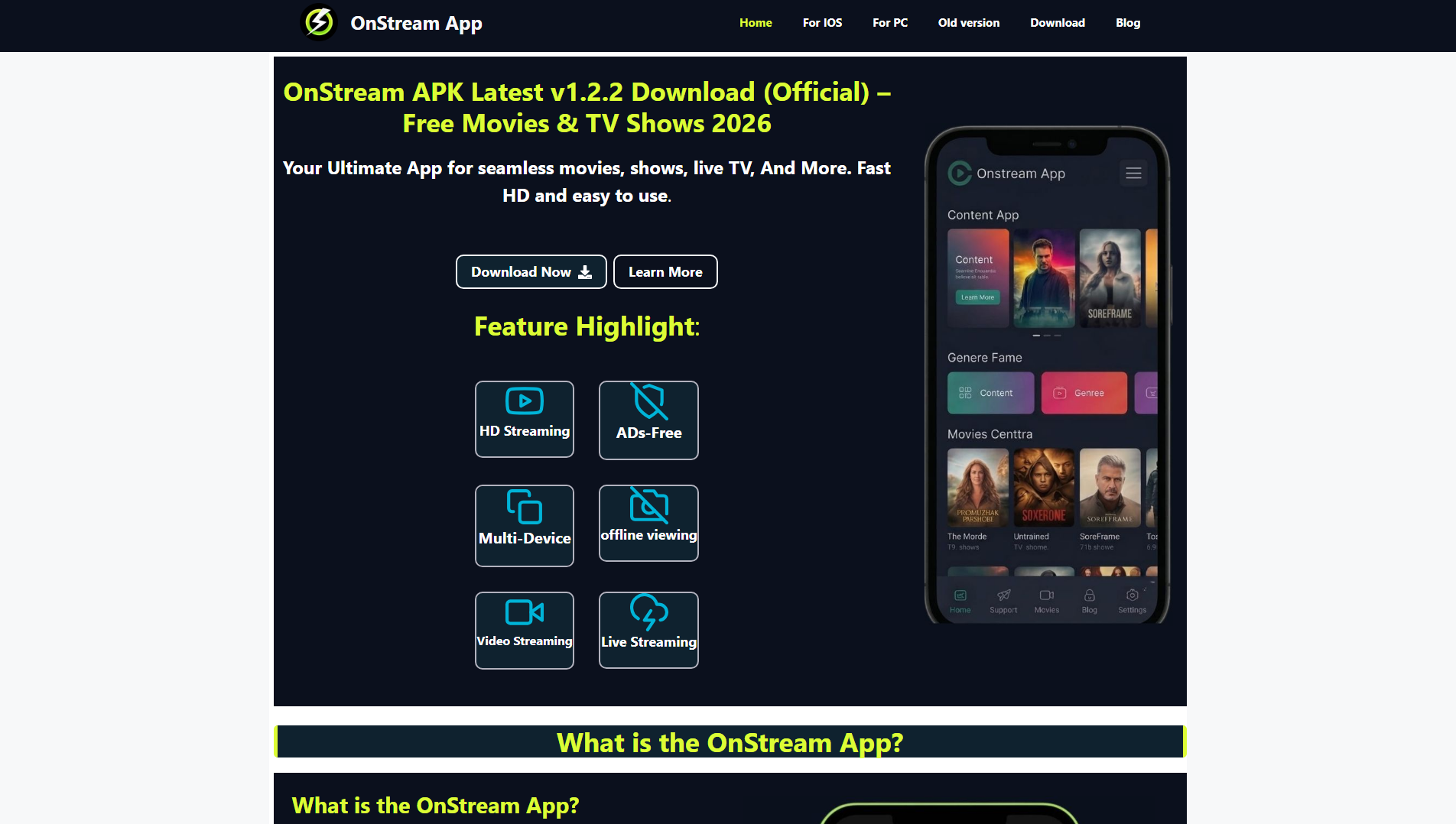
Task: Click the OnStream APK Latest v1.2.2 headline
Action: coord(587,108)
